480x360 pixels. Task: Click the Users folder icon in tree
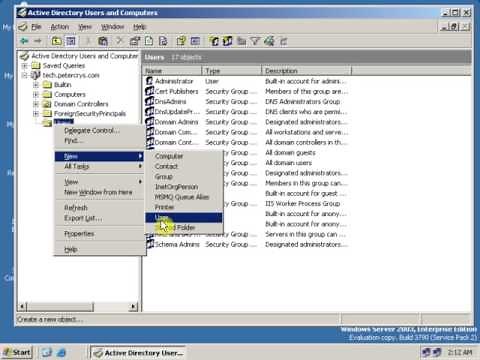(x=47, y=123)
